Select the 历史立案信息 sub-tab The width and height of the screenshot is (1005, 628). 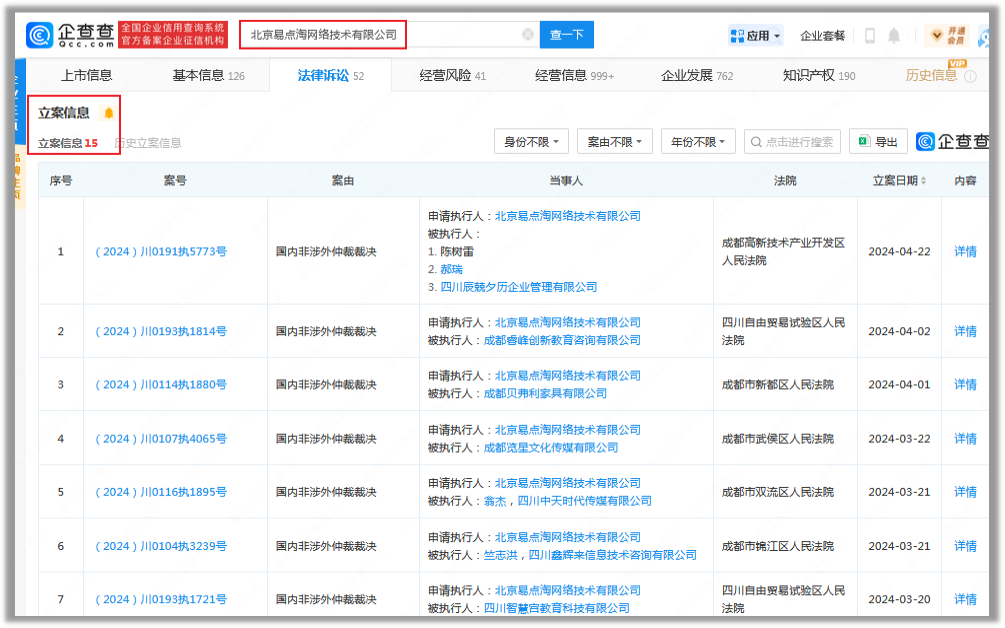(147, 143)
